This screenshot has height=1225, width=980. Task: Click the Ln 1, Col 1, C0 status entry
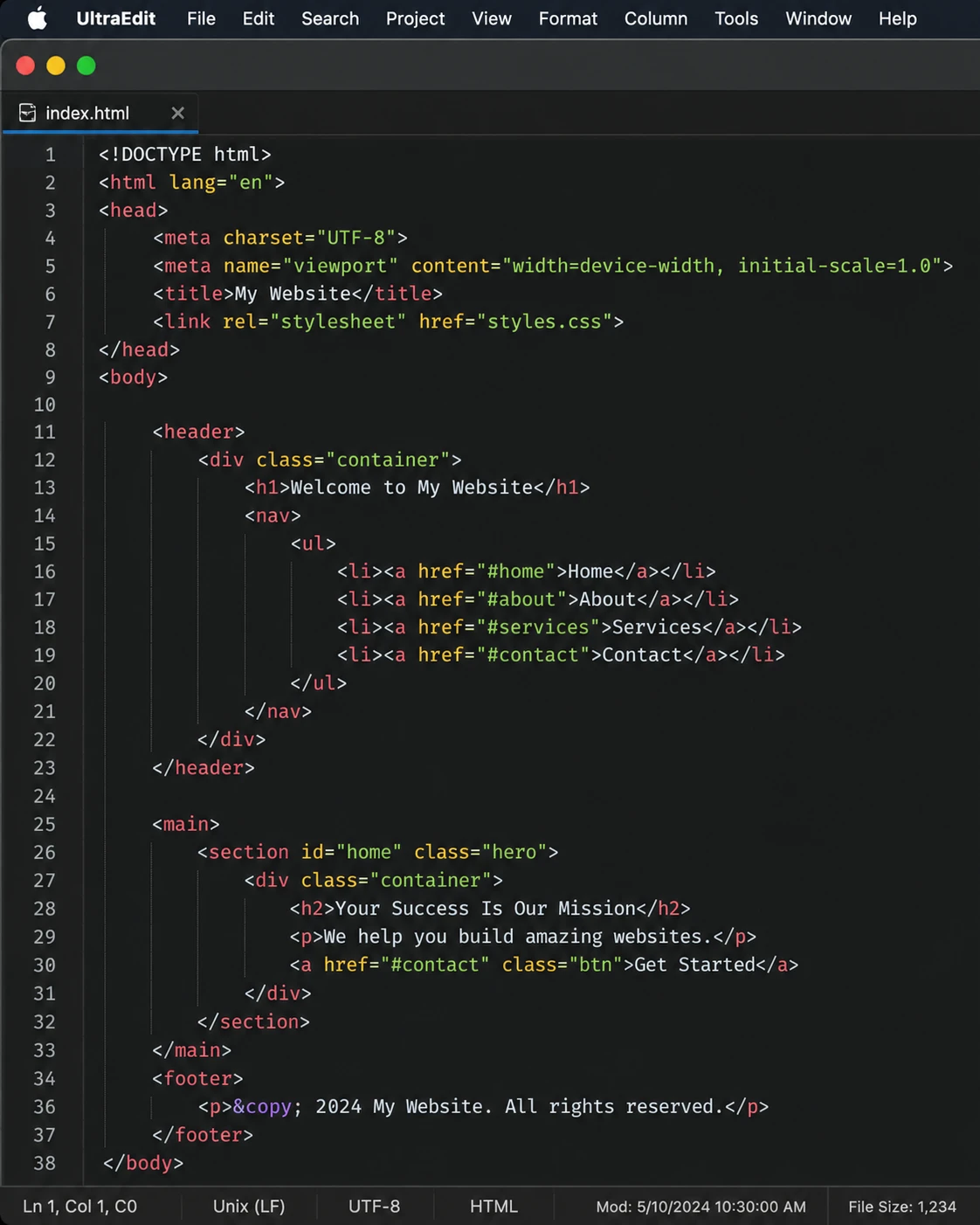click(x=79, y=1207)
